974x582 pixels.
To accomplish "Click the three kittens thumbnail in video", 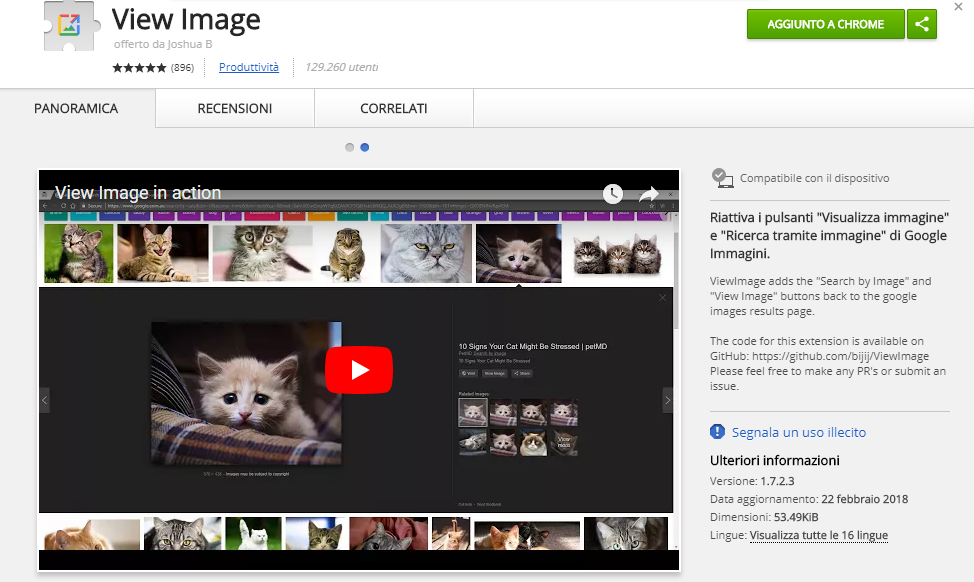I will point(617,254).
